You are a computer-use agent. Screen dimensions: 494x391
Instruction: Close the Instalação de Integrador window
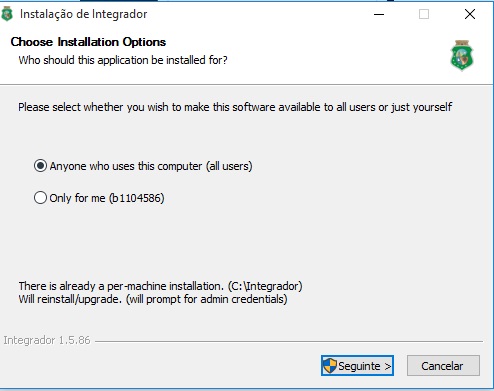[x=470, y=14]
